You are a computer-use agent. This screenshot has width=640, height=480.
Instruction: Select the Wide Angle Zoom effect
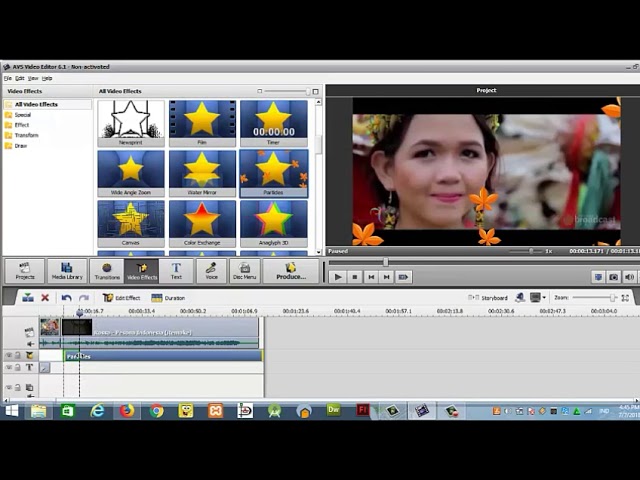click(131, 173)
